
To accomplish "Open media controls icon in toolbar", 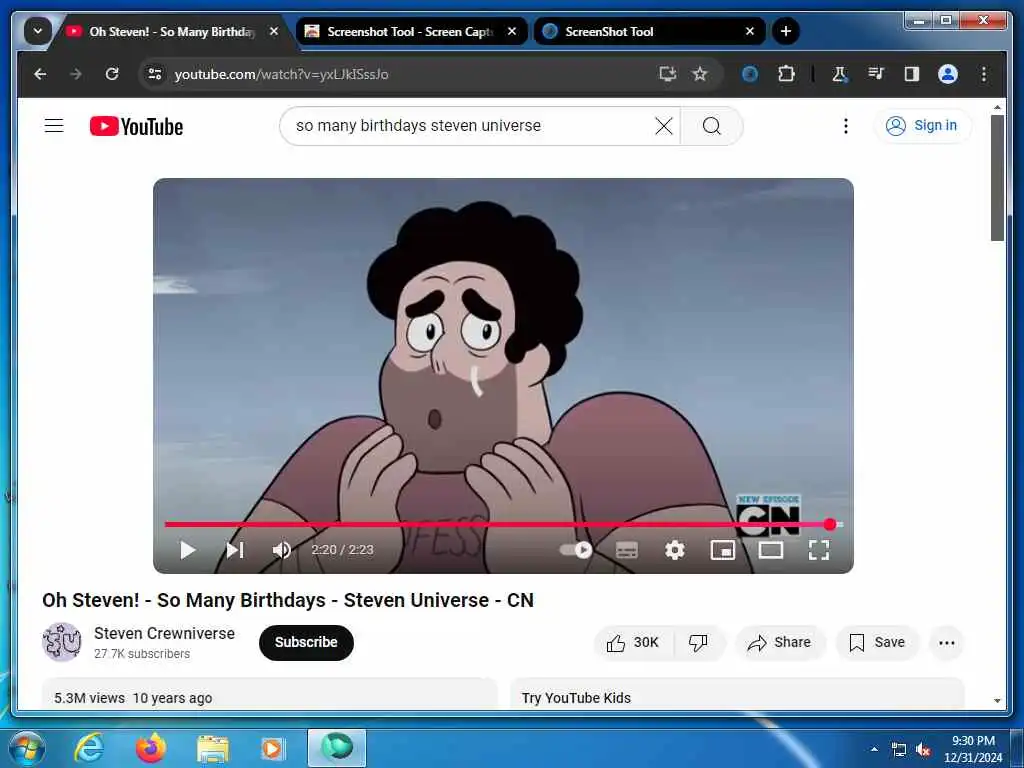I will click(876, 74).
